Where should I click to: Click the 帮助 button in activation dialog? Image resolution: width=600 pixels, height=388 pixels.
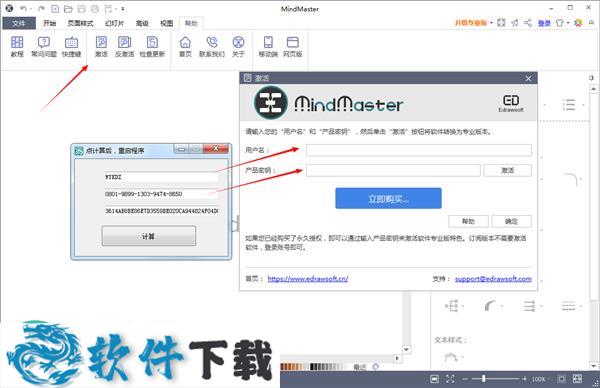coord(468,221)
